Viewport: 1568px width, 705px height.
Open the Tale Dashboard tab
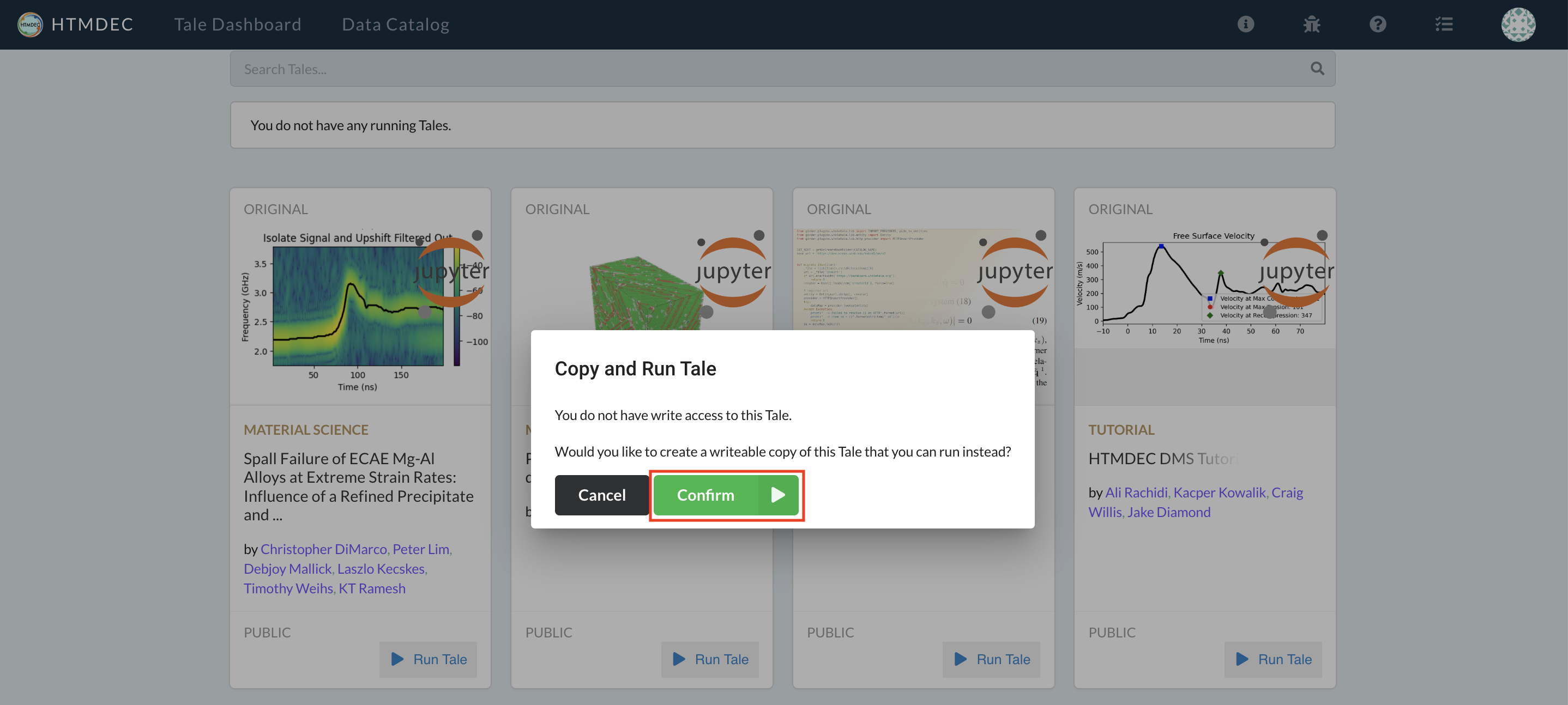coord(237,25)
